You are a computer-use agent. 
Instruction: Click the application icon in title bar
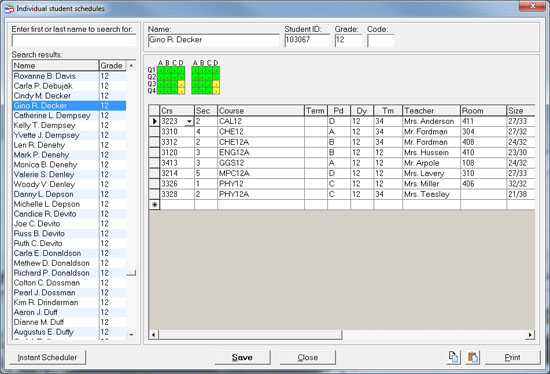[x=9, y=8]
